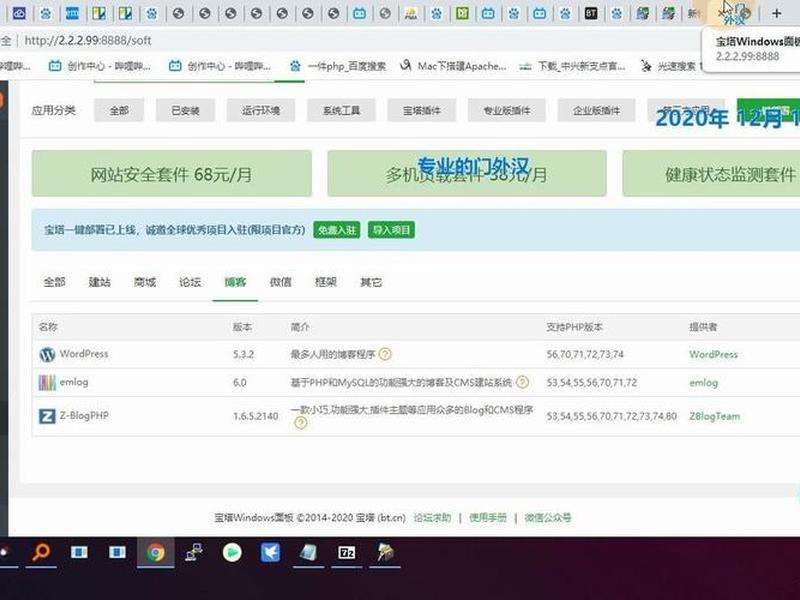This screenshot has height=600, width=800.
Task: Switch to 商城 deployment tab
Action: pos(145,282)
